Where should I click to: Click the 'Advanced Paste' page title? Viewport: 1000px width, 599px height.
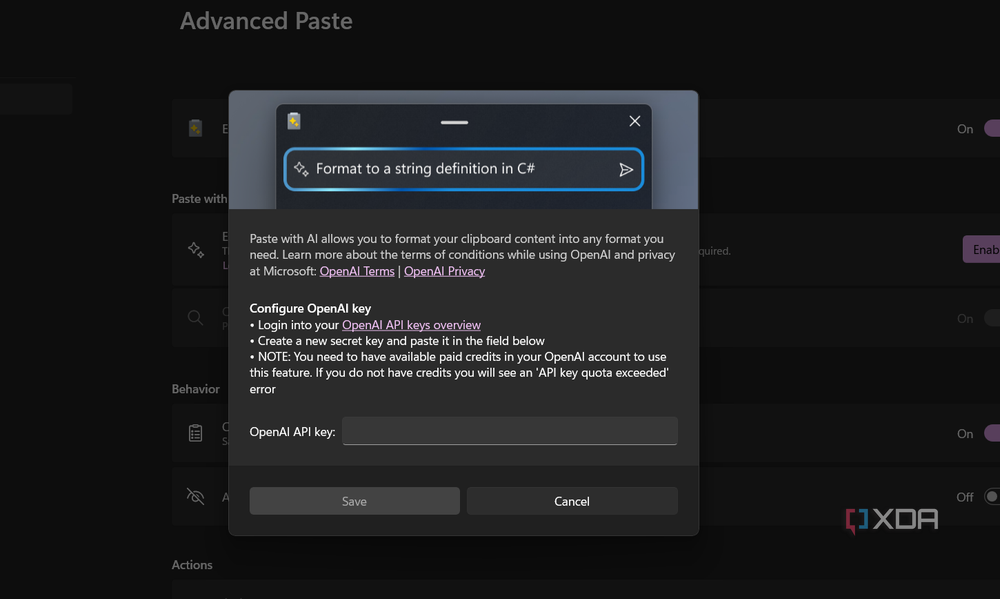point(266,21)
